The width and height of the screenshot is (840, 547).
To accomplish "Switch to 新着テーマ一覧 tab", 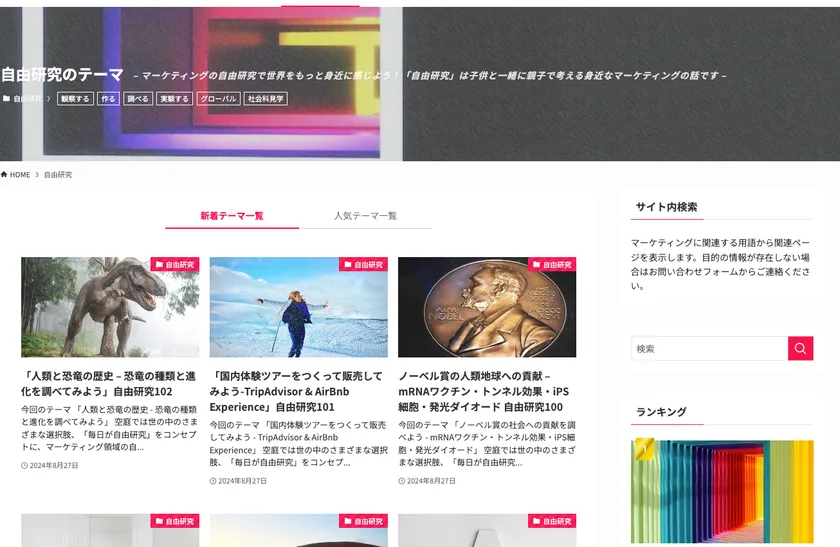I will coord(232,216).
